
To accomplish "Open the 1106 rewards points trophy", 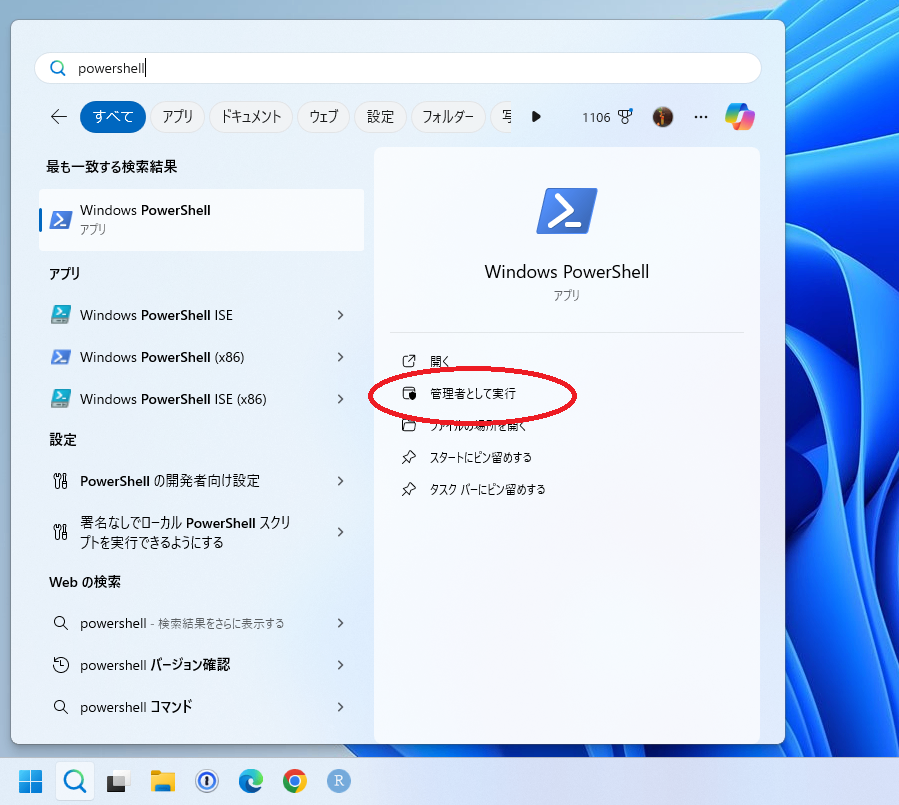I will (x=608, y=117).
